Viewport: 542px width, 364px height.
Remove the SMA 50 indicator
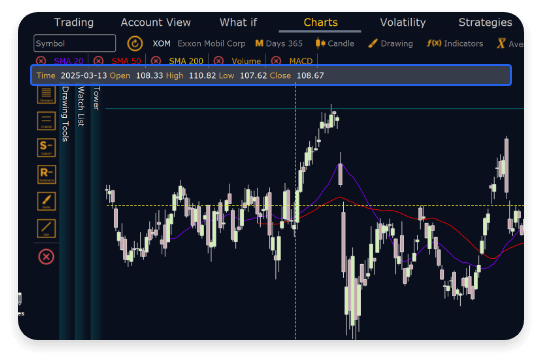[x=98, y=61]
